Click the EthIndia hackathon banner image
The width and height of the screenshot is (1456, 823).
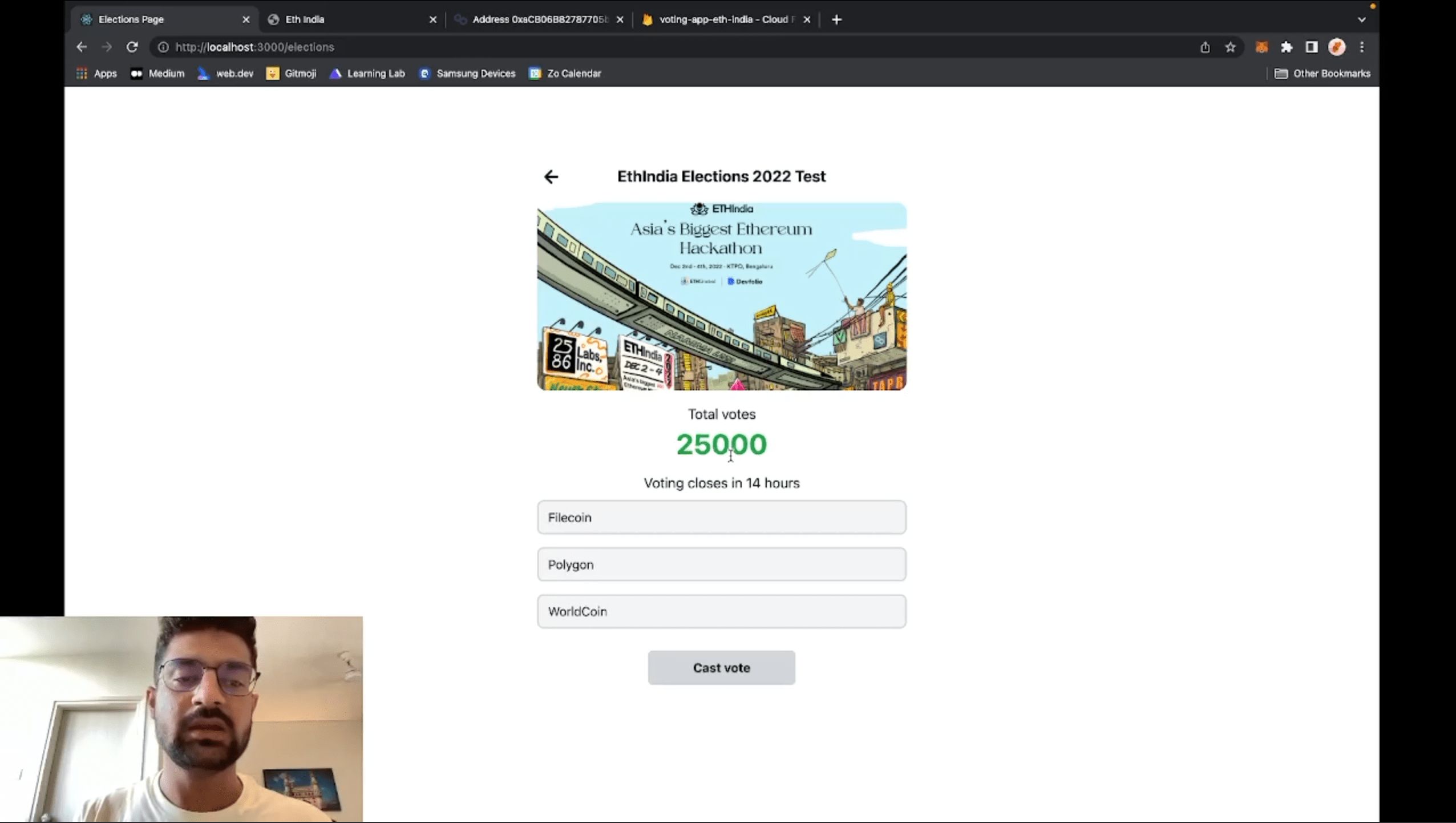coord(722,296)
